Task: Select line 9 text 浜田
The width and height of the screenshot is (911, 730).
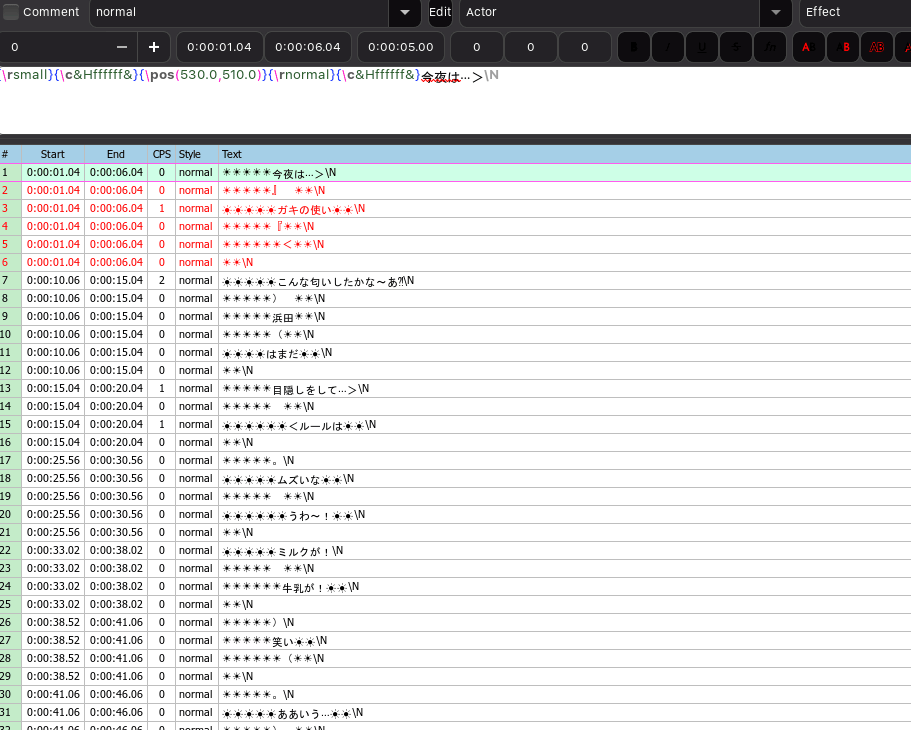Action: [283, 317]
